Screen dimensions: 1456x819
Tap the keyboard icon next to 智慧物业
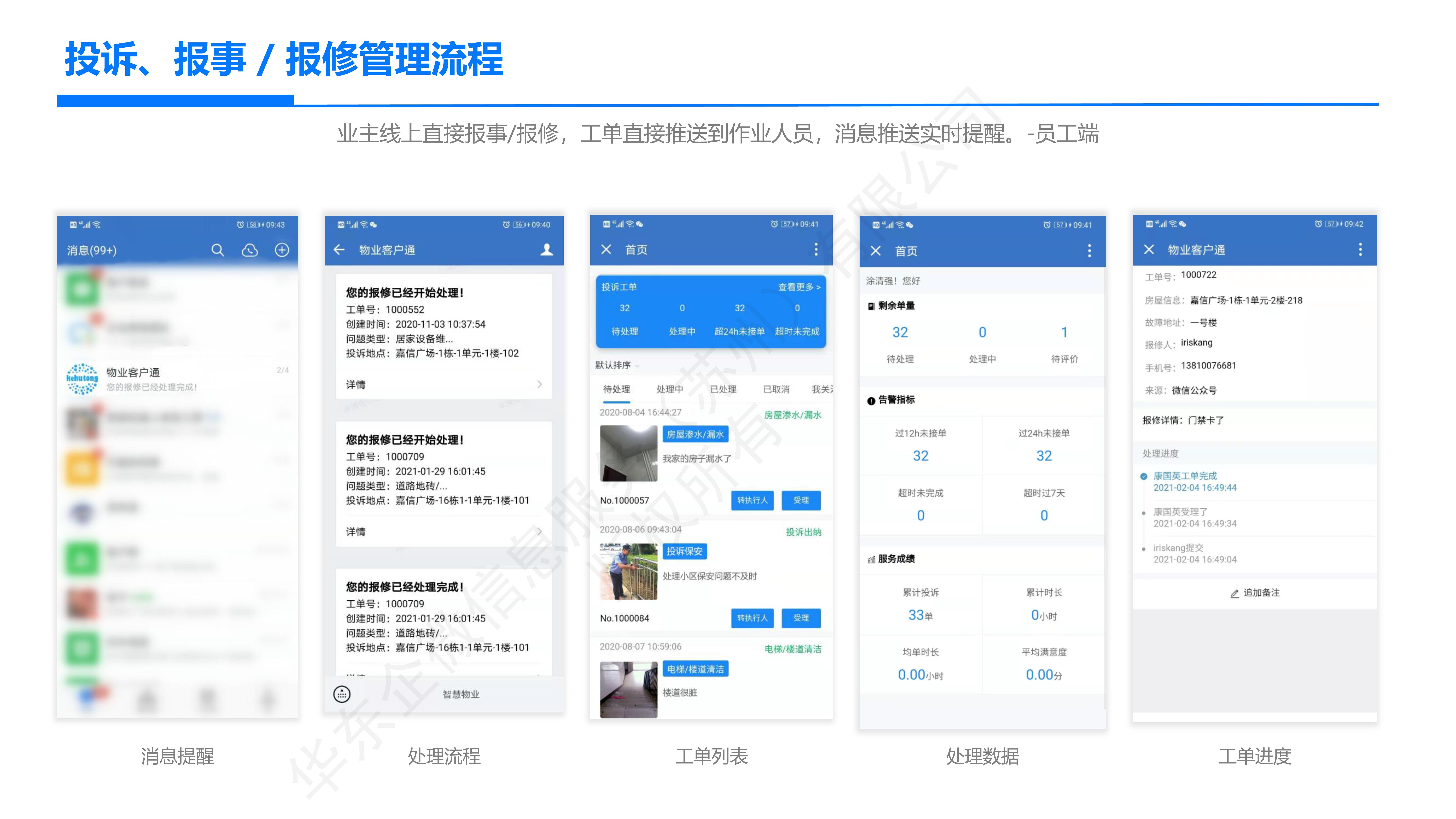342,694
